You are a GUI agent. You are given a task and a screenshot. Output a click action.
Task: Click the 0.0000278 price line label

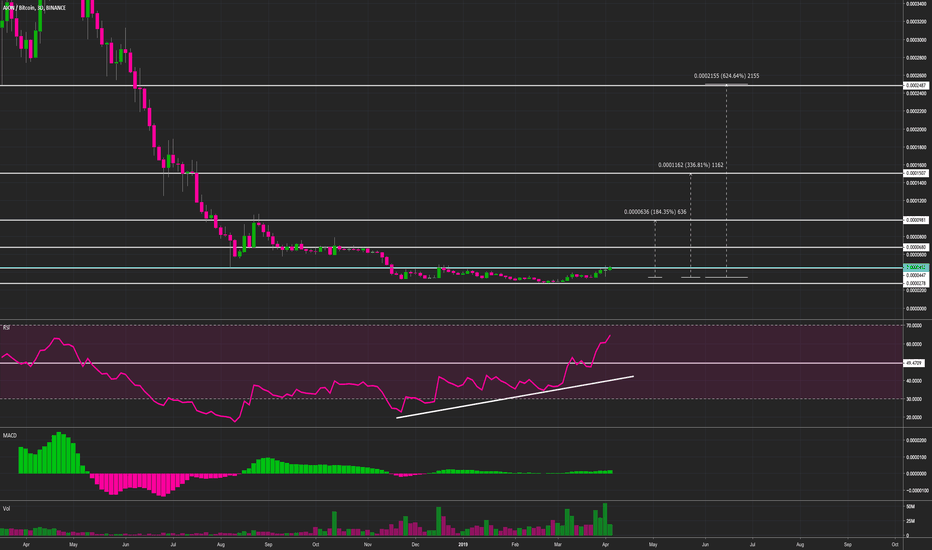[915, 283]
